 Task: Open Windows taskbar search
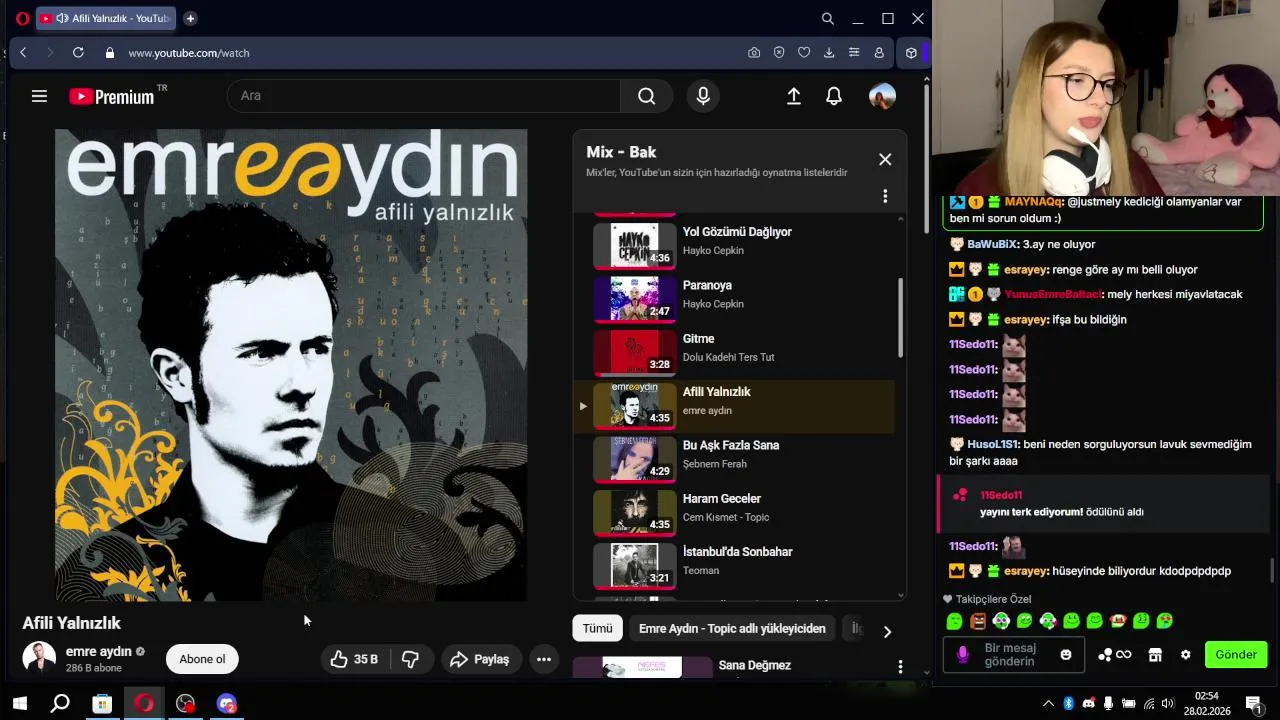[60, 704]
